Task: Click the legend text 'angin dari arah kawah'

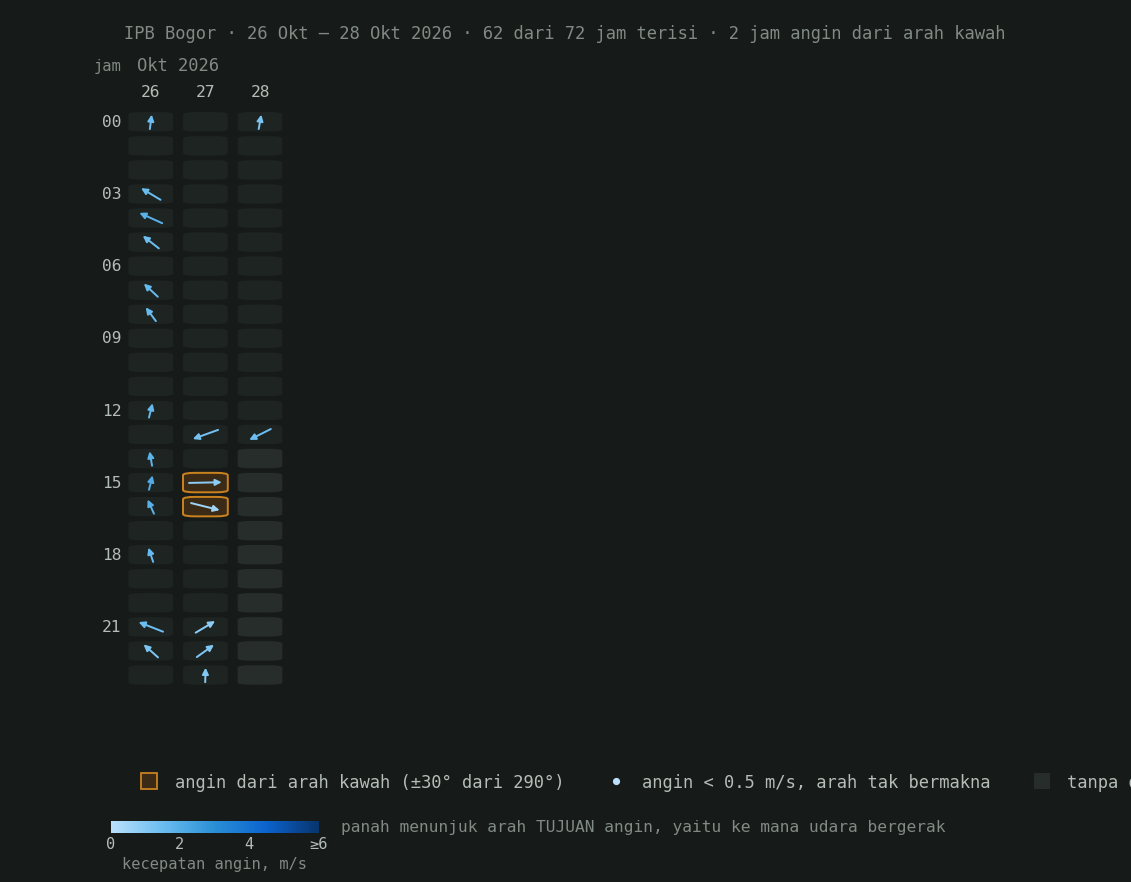Action: point(369,782)
